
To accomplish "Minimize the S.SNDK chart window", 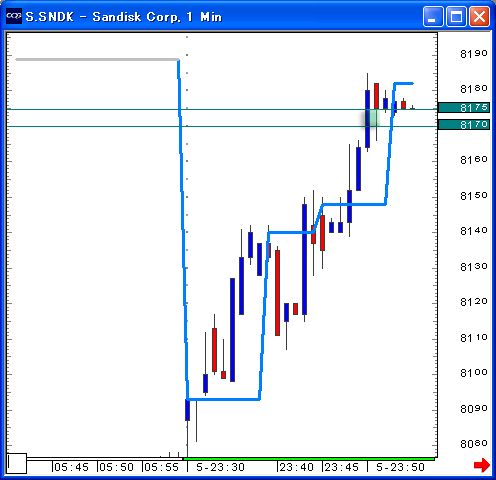I will click(433, 16).
